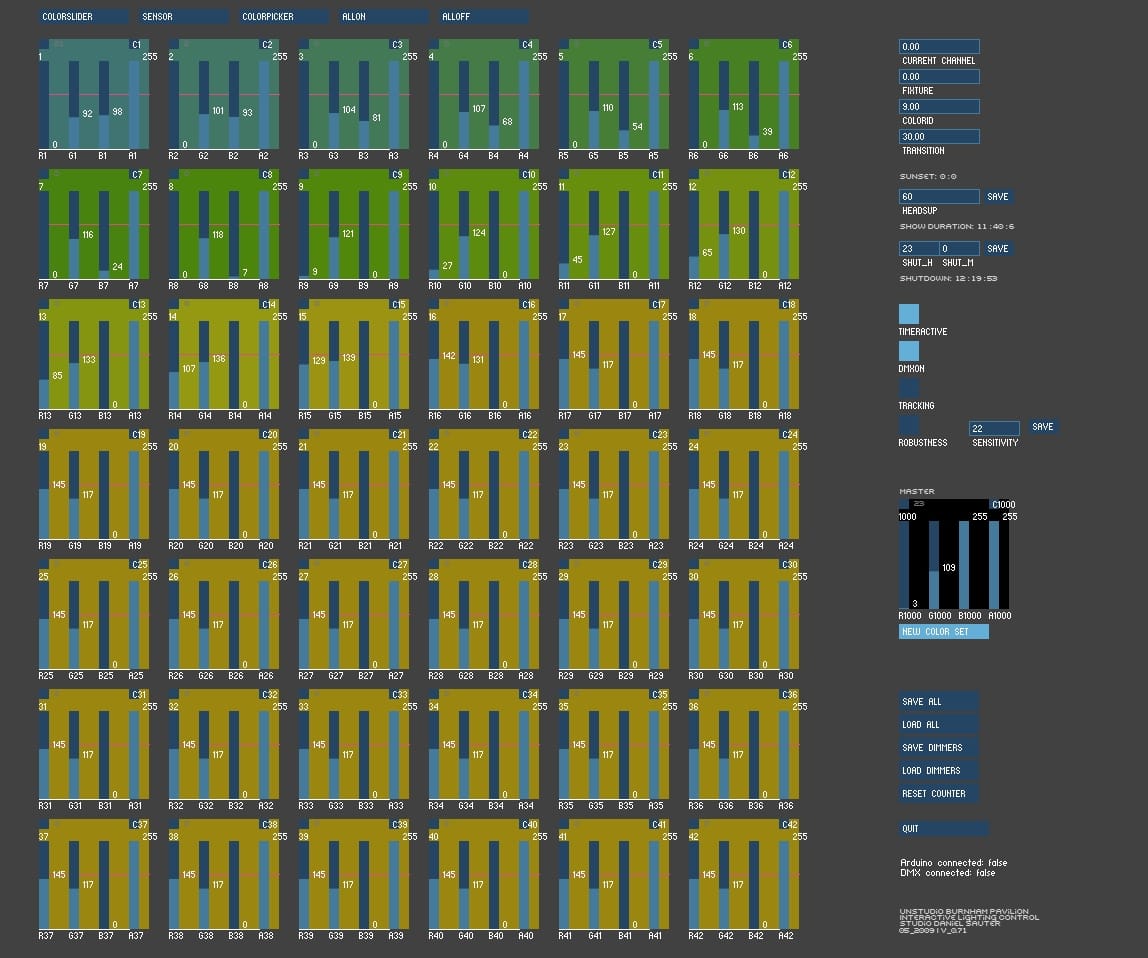1148x958 pixels.
Task: Click the G15 slider showing 139
Action: click(x=333, y=365)
